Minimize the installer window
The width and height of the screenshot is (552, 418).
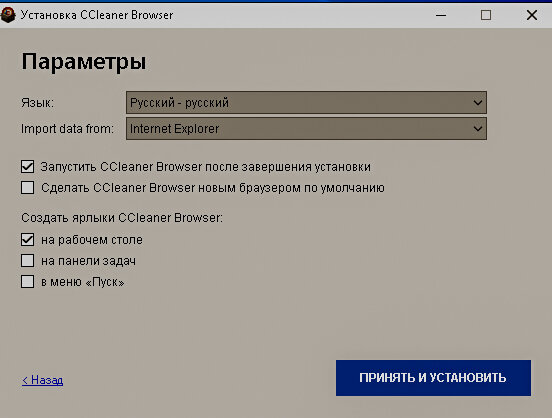point(441,15)
